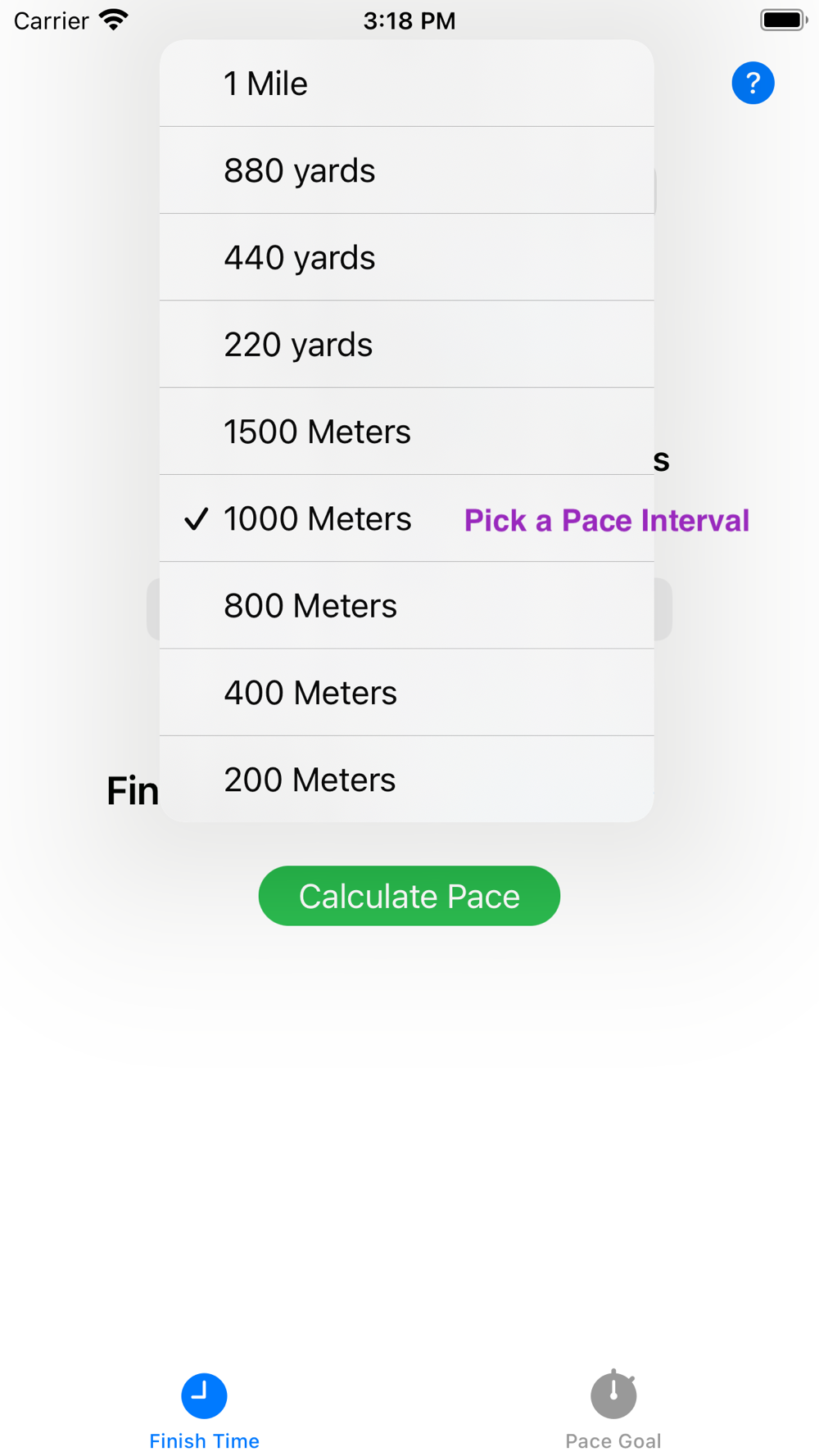Tap the 3:18 PM status bar clock
Image resolution: width=819 pixels, height=1456 pixels.
409,20
